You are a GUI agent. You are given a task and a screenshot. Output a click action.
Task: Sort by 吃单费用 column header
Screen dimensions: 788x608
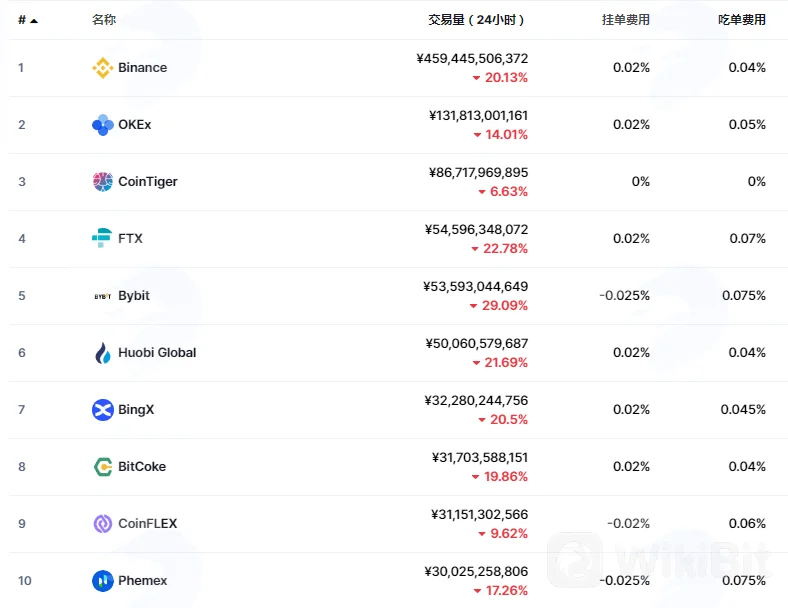click(x=742, y=20)
